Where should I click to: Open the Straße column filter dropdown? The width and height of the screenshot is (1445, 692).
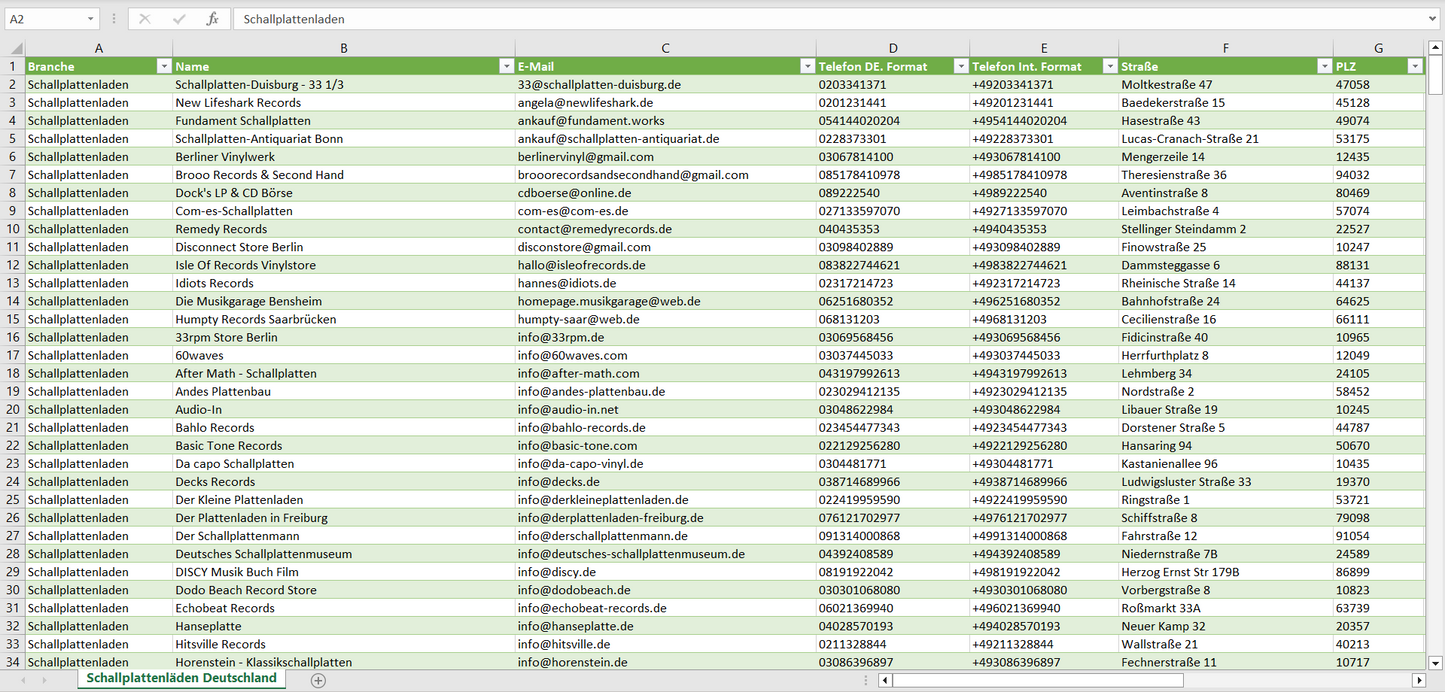(1324, 66)
